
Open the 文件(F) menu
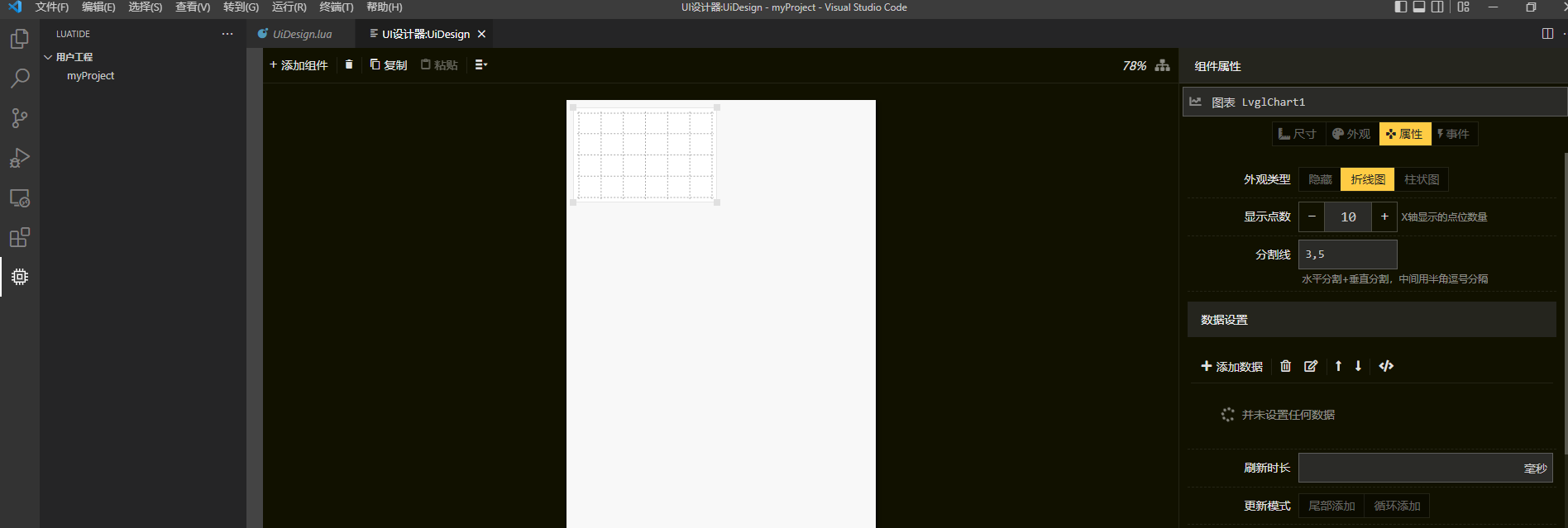click(x=52, y=7)
